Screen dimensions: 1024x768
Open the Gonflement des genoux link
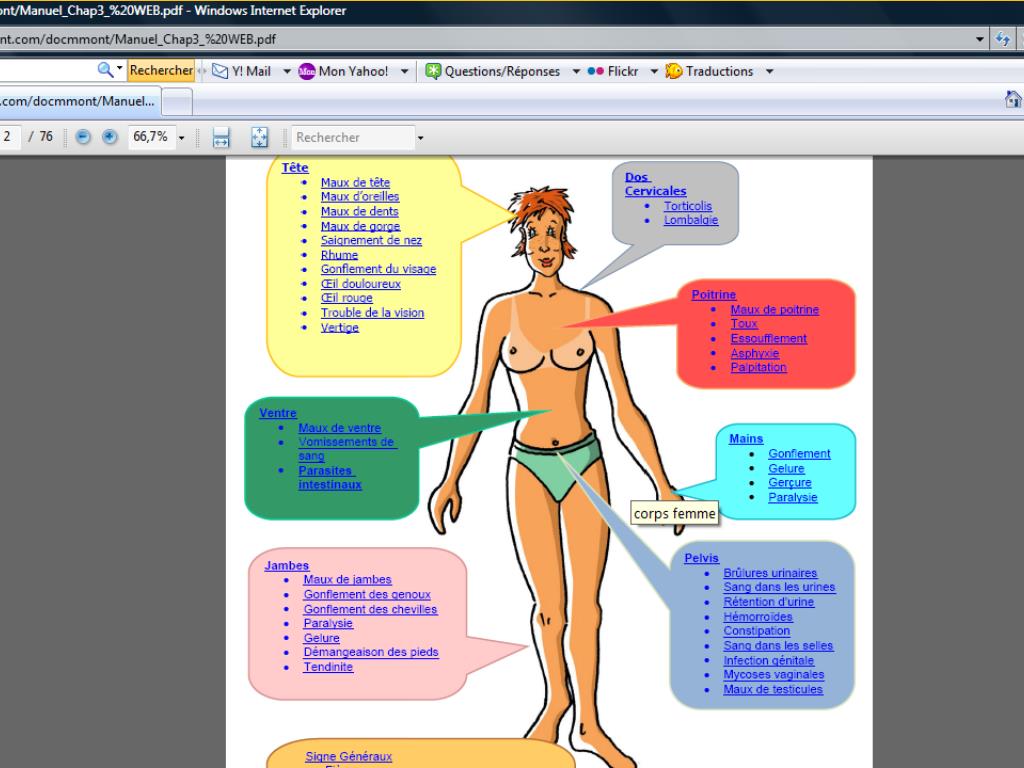[x=367, y=595]
